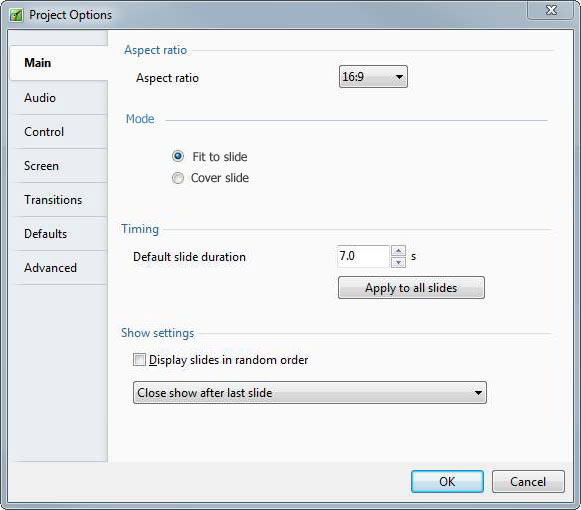Dismiss the dialog with Cancel
The width and height of the screenshot is (581, 510).
[x=528, y=481]
